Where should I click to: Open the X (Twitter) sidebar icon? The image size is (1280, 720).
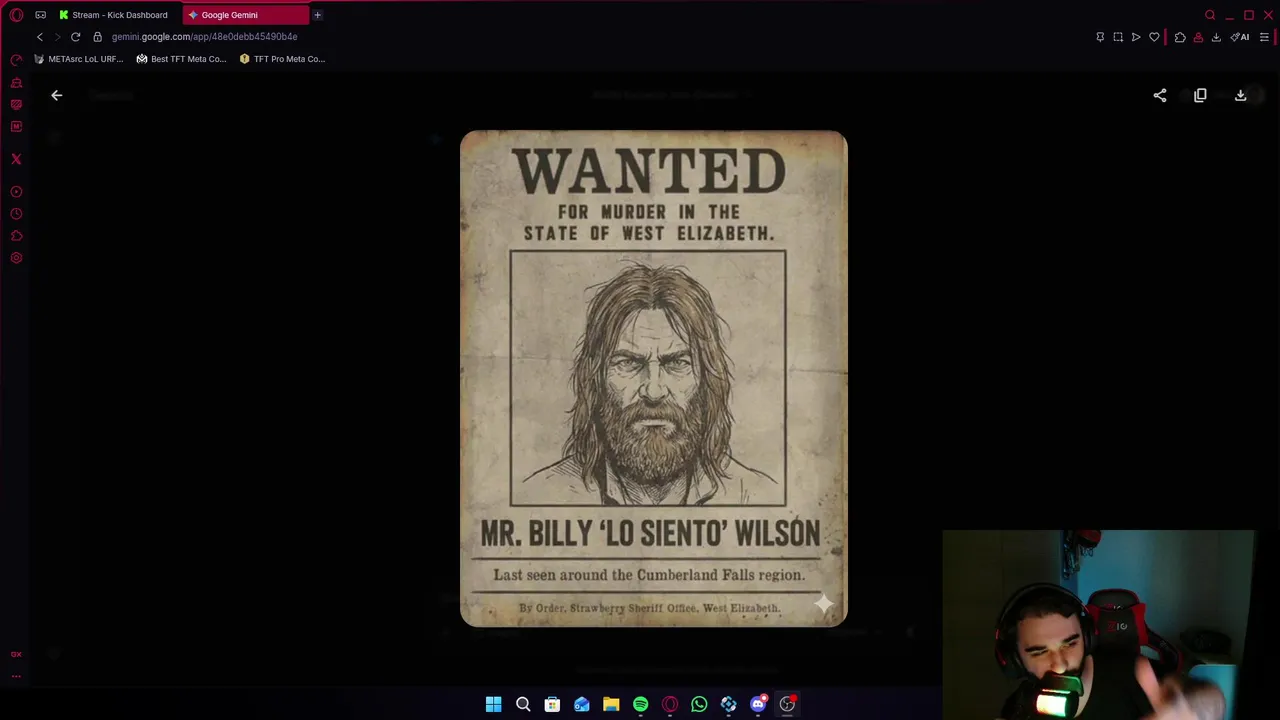click(16, 159)
